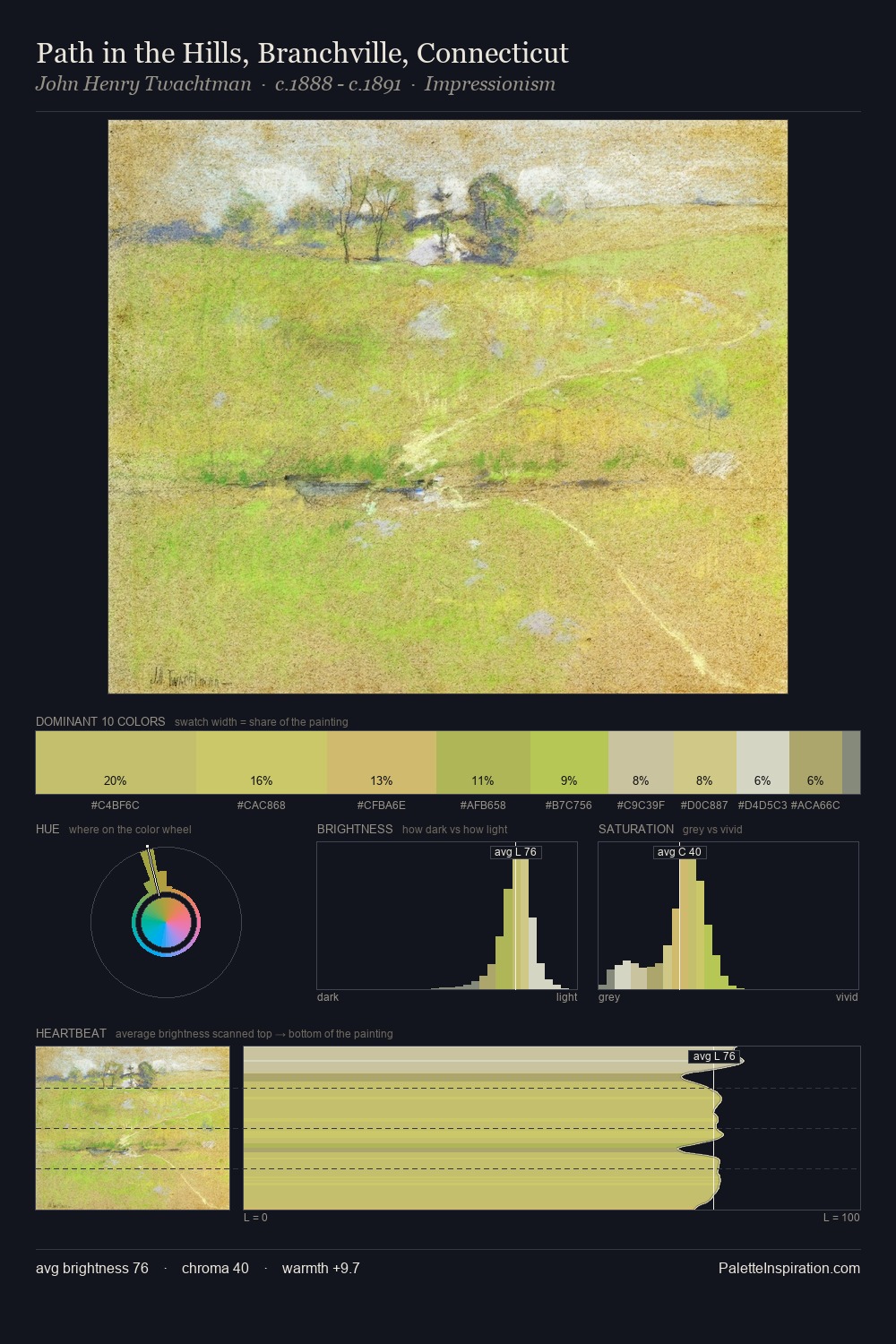Click the SATURATION section heading
This screenshot has width=896, height=1344.
(636, 829)
